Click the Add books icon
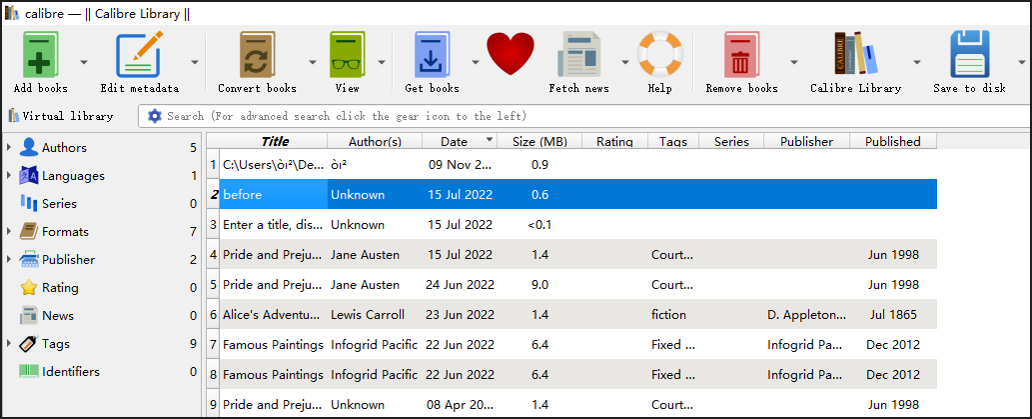The image size is (1032, 419). [x=40, y=55]
